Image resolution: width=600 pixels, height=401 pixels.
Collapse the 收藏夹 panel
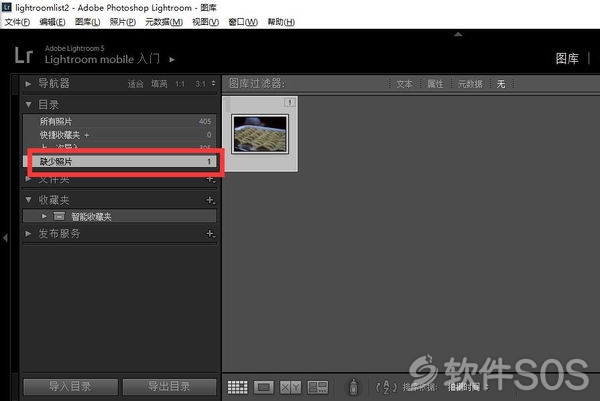click(28, 199)
